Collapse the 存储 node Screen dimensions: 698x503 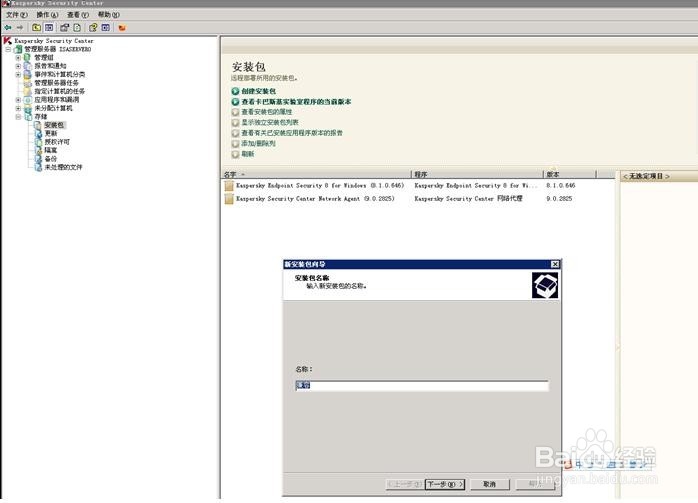tap(18, 117)
